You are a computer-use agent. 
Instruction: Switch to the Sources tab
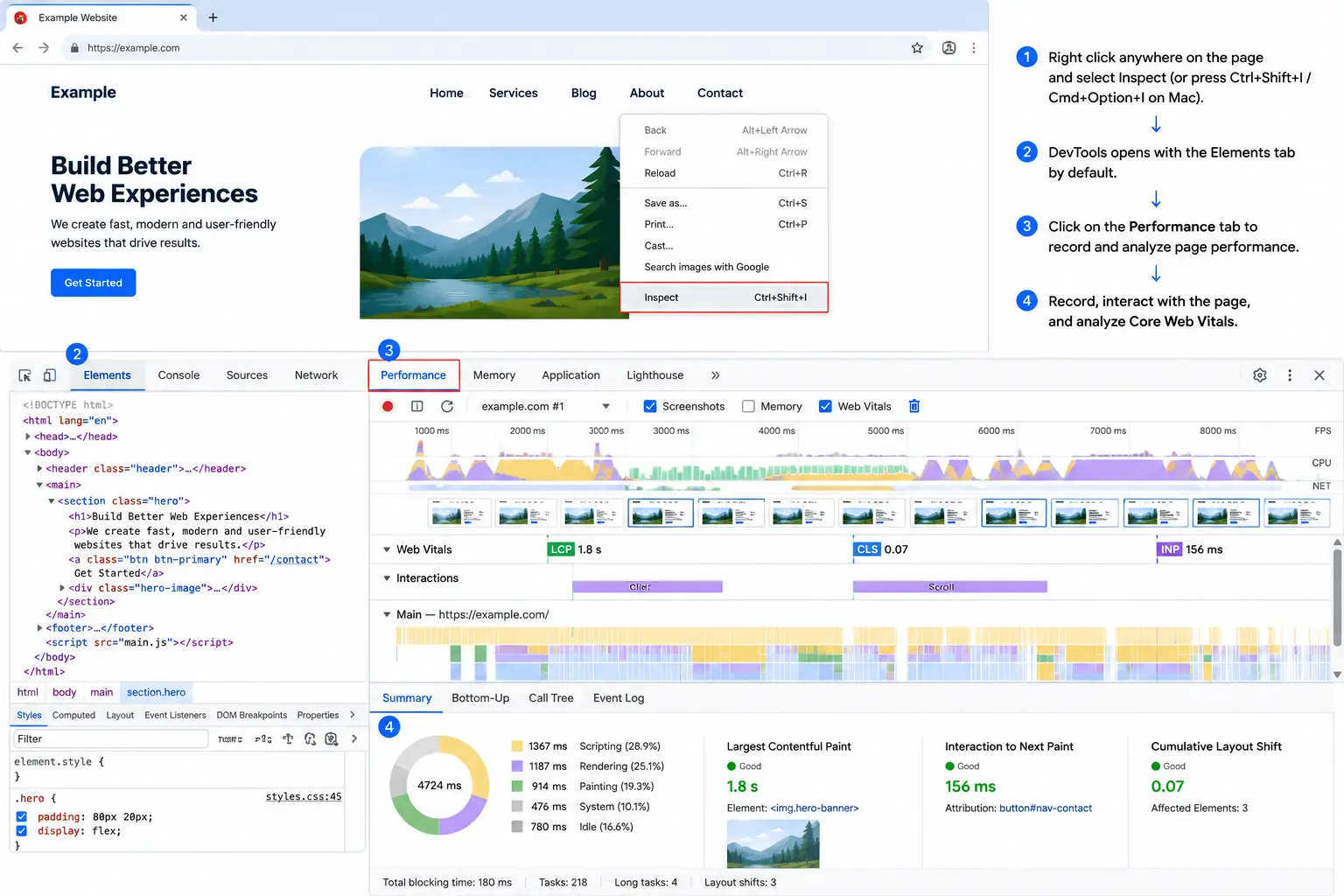click(247, 375)
